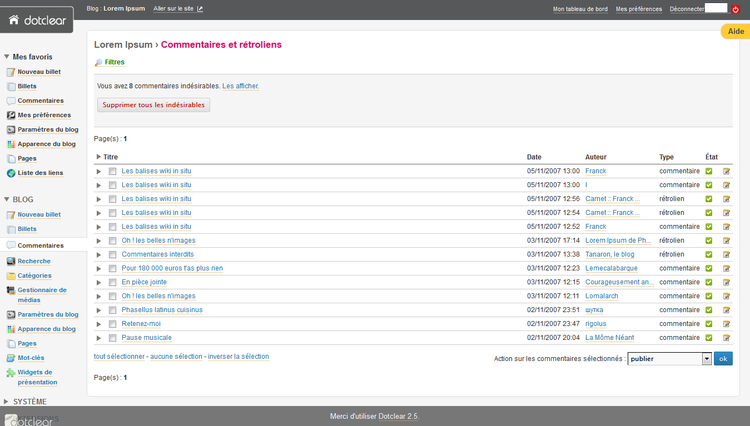Image resolution: width=750 pixels, height=426 pixels.
Task: Click the Mots-clés tag icon in sidebar
Action: 10,357
